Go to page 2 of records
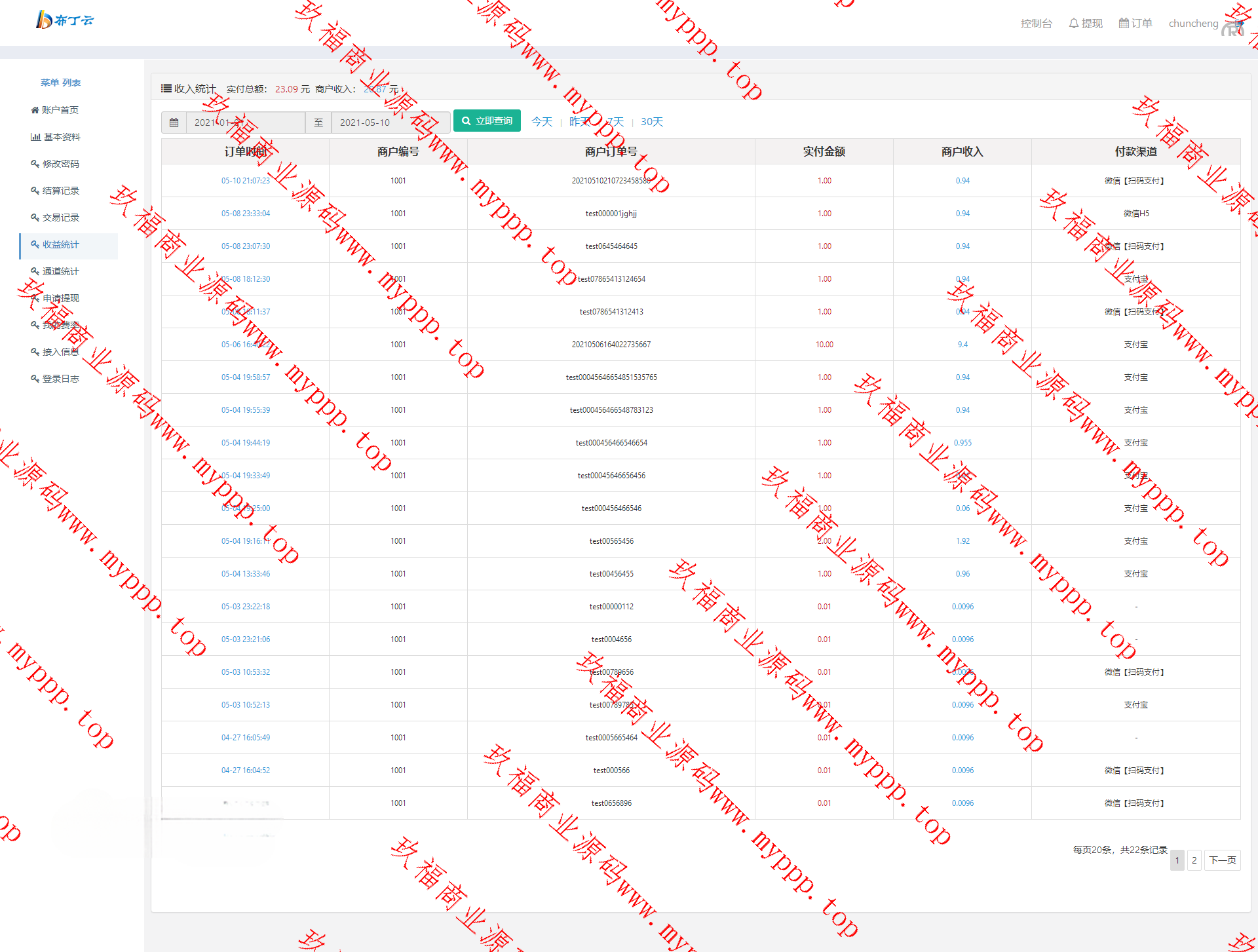 (x=1194, y=860)
